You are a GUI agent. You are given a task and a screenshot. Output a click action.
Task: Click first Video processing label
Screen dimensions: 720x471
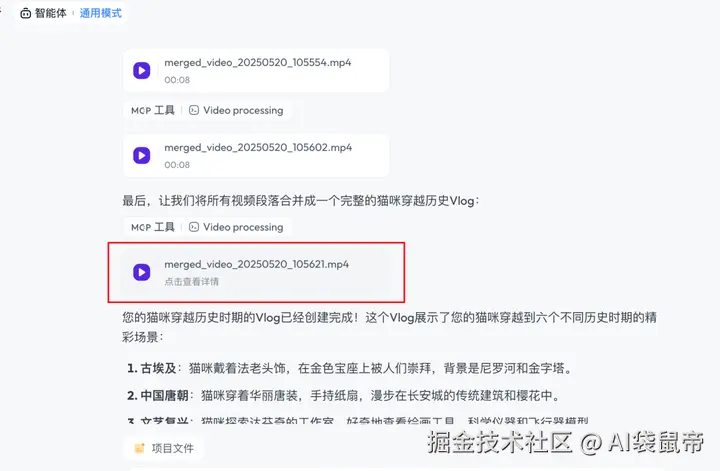click(243, 110)
